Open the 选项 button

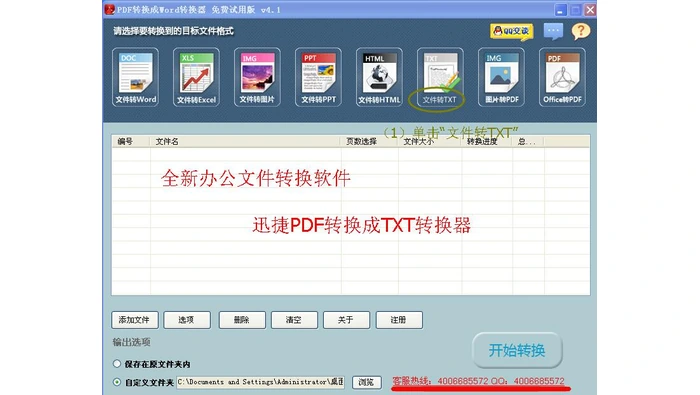187,320
